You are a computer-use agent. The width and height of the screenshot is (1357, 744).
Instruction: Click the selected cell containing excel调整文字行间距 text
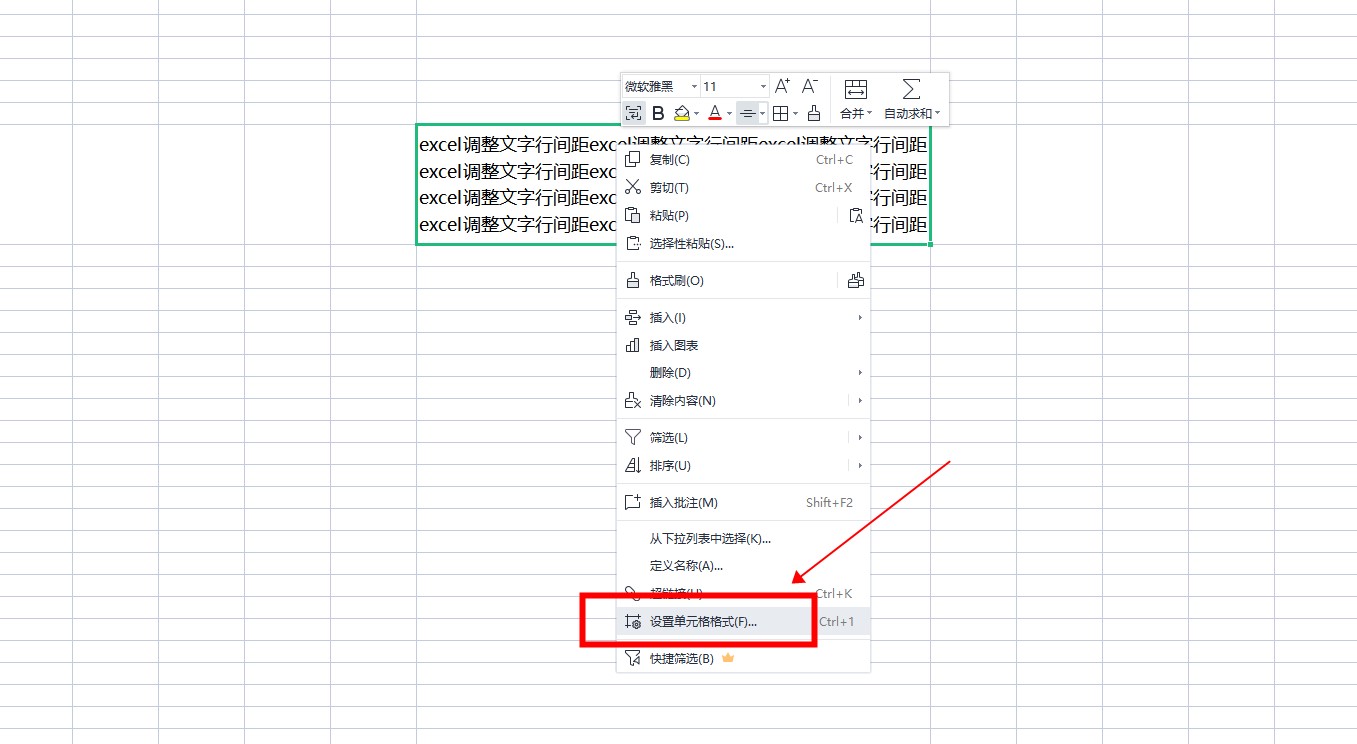point(500,185)
